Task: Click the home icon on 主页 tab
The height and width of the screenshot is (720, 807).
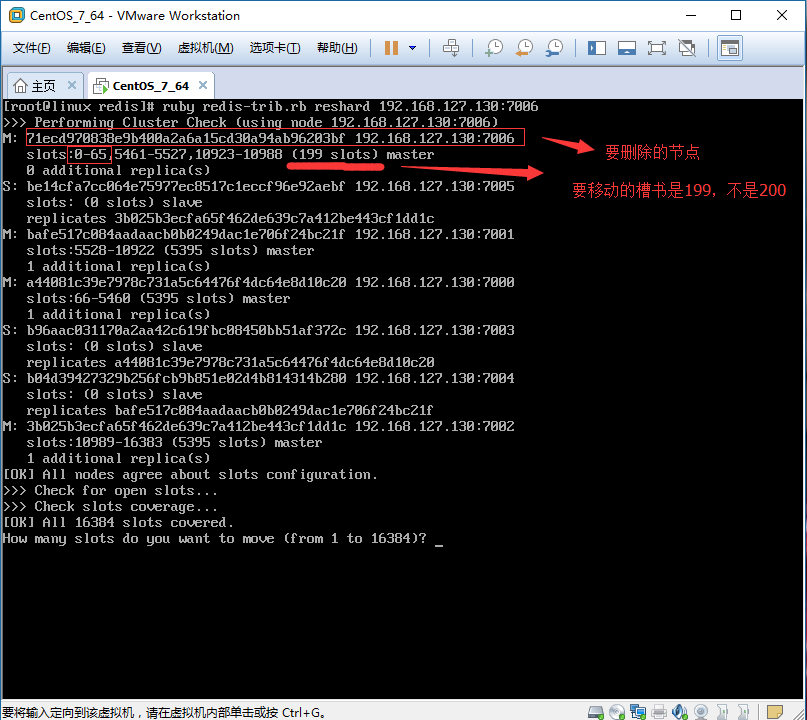Action: point(20,85)
